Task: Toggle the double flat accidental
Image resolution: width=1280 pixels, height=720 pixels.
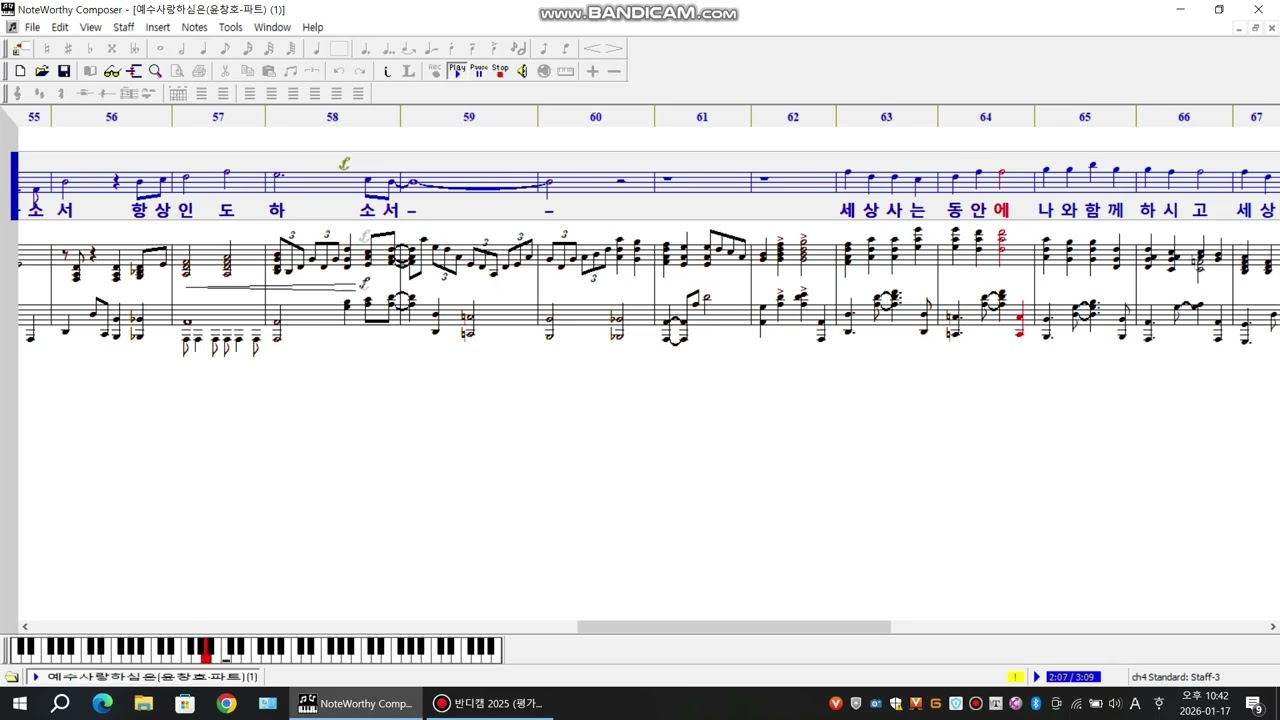Action: click(x=134, y=48)
